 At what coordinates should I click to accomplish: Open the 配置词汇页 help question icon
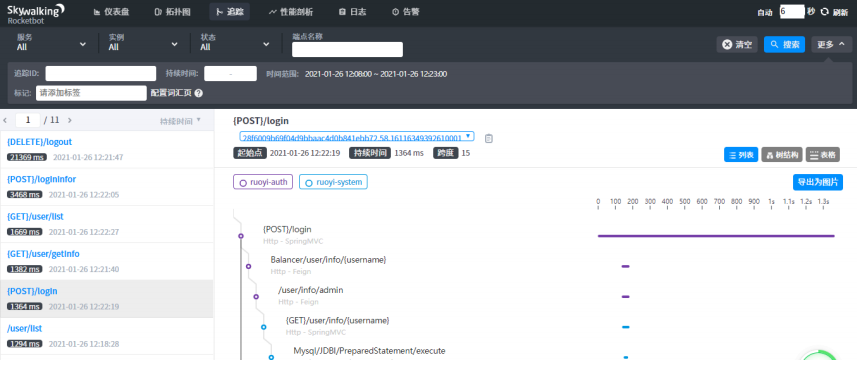click(x=198, y=93)
